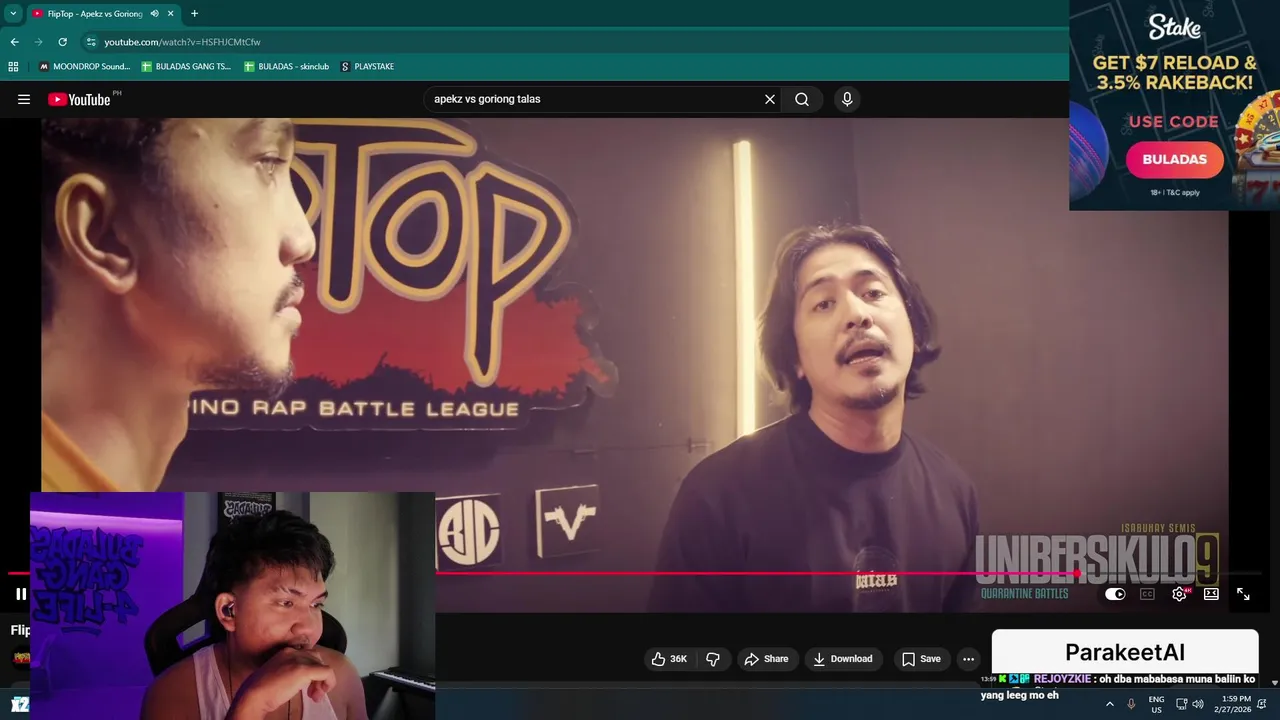Screen dimensions: 1280x720
Task: Click the BULADAS code button in Stake ad
Action: tap(1175, 159)
